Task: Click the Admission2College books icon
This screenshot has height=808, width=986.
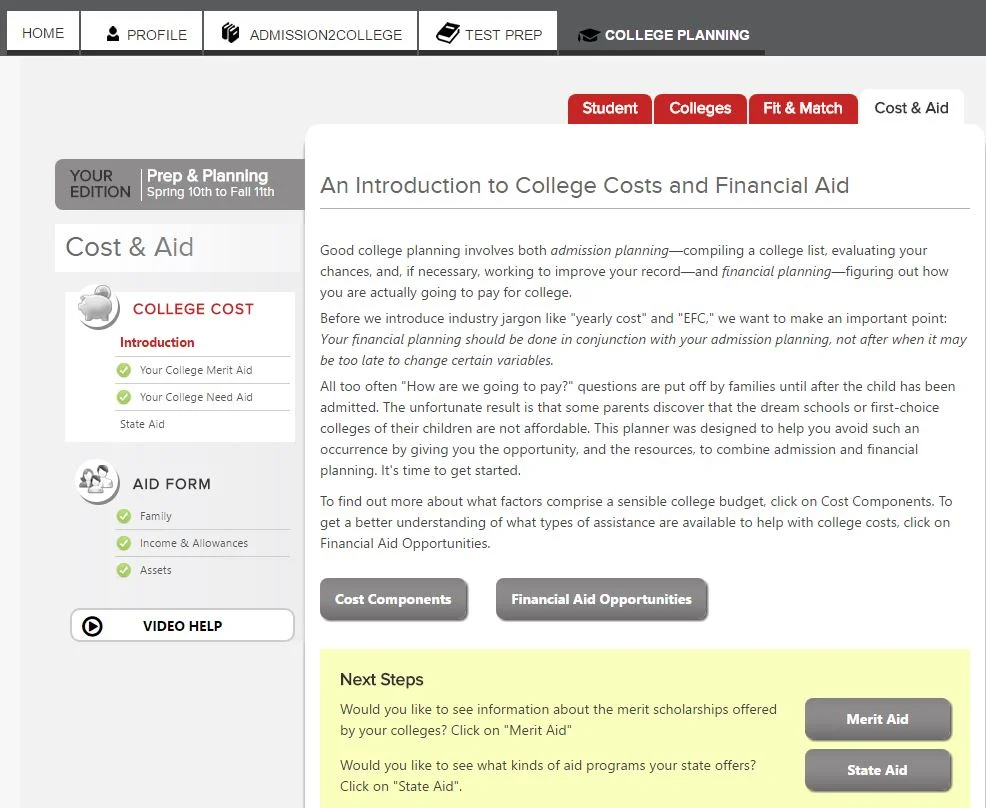Action: (231, 33)
